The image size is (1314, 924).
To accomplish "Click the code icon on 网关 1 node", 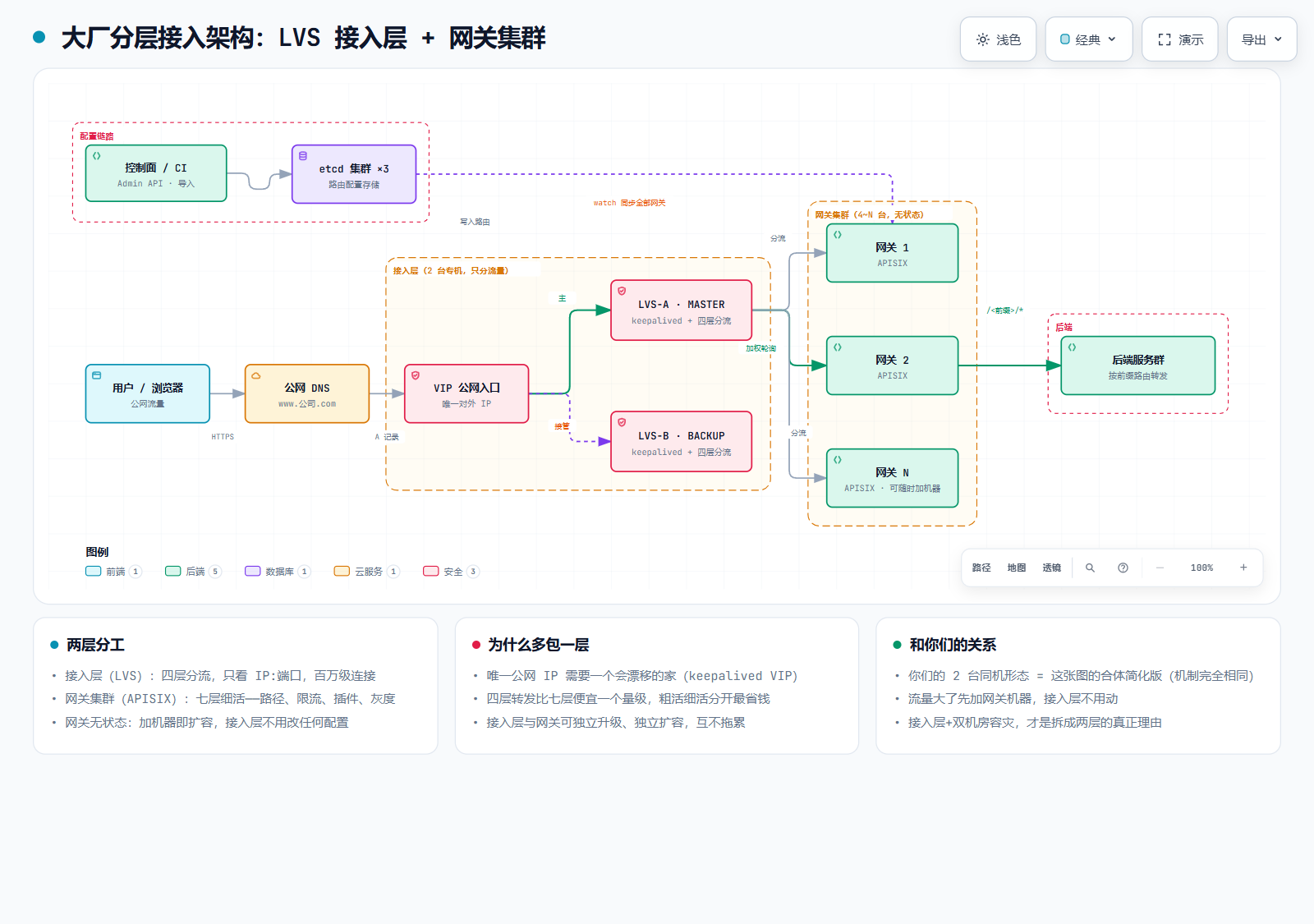I will [x=838, y=235].
